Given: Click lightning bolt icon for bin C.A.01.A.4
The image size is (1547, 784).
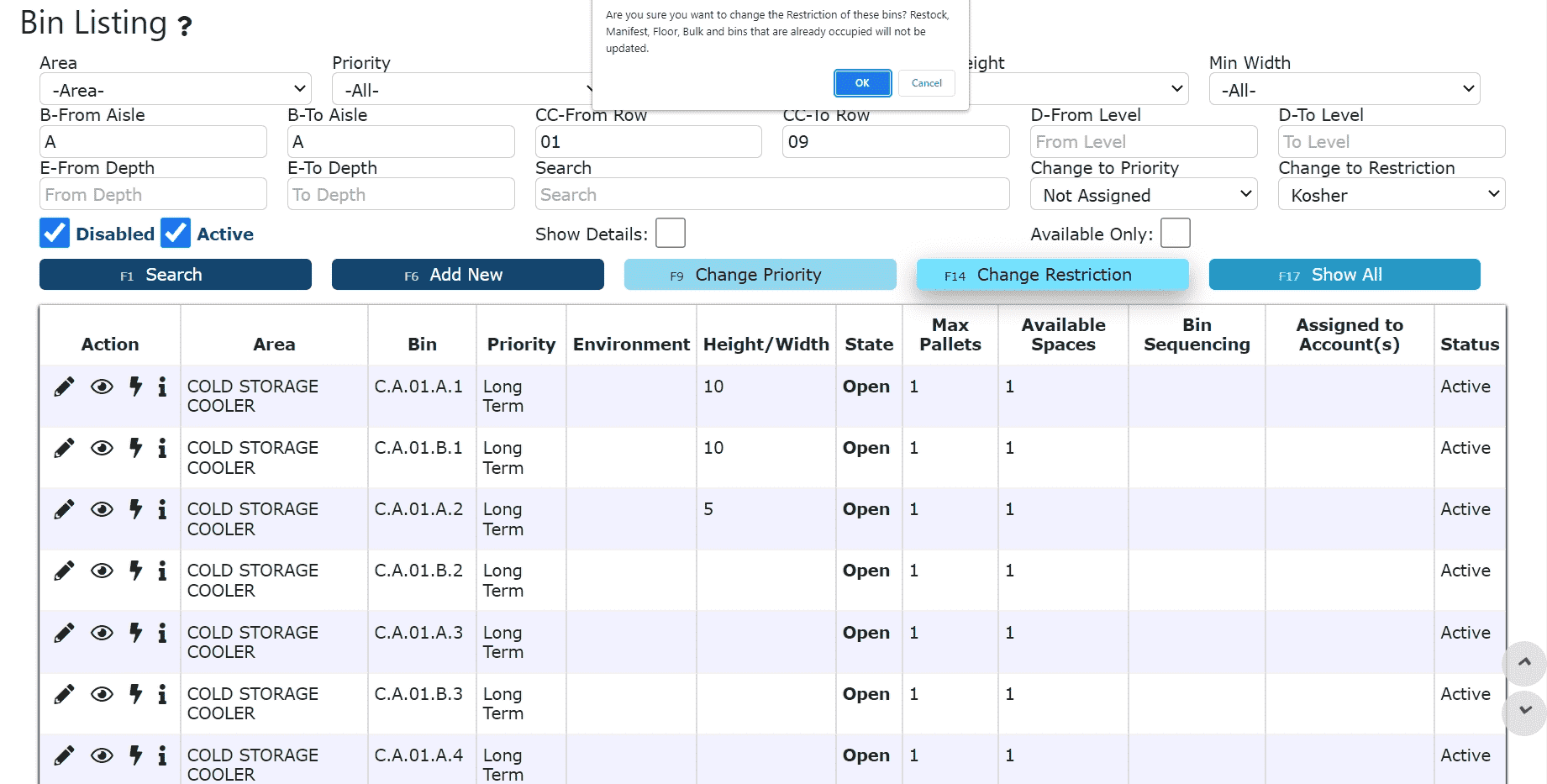Looking at the screenshot, I should 135,755.
